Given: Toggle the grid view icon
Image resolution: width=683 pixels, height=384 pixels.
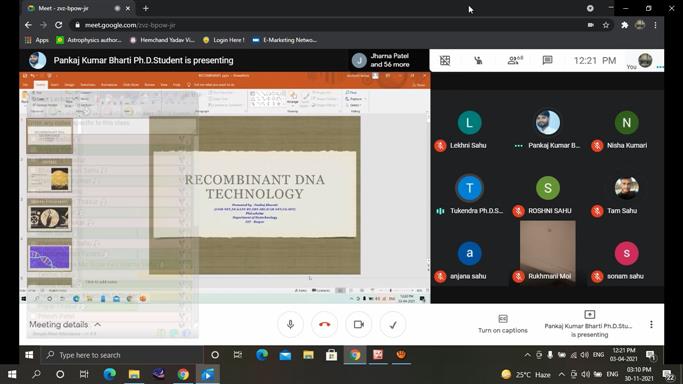Looking at the screenshot, I should pyautogui.click(x=445, y=61).
